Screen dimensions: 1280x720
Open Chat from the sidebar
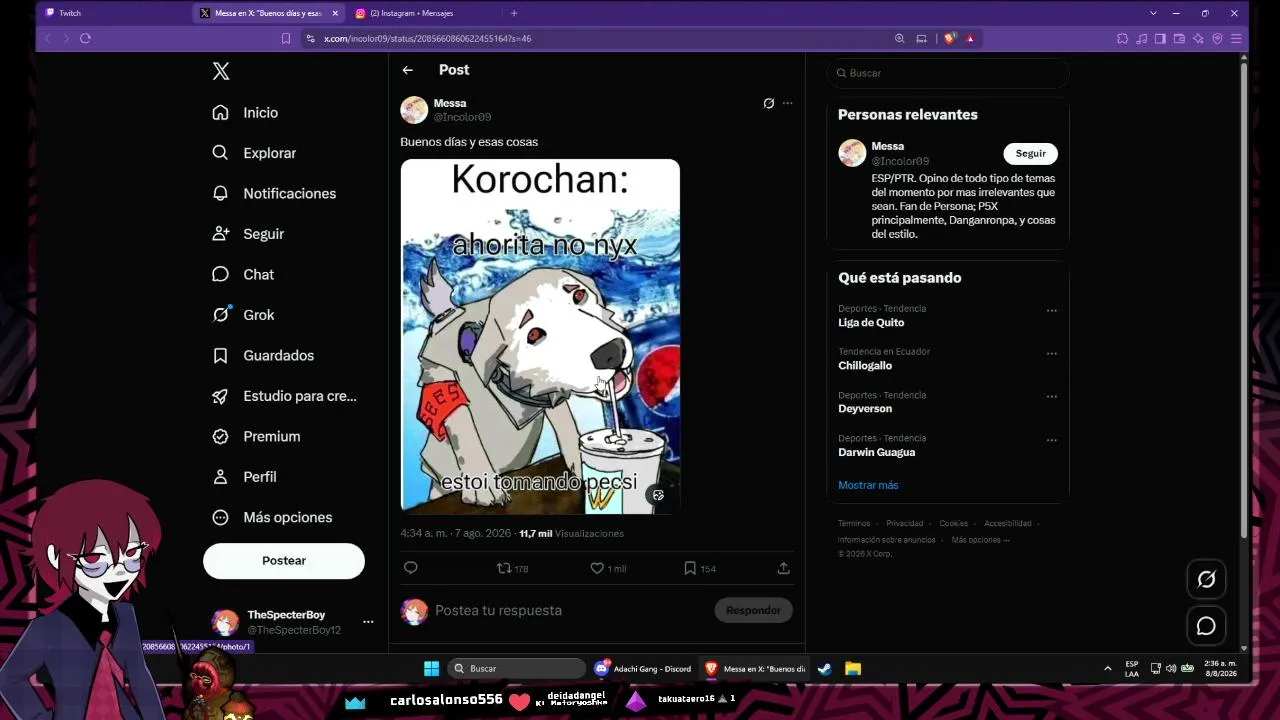(x=243, y=274)
